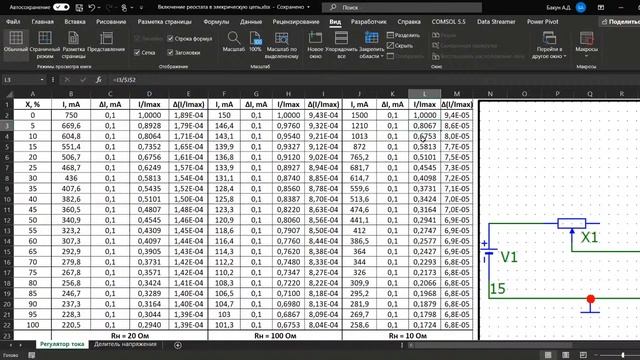Viewport: 640px width, 360px height.
Task: Switch to the Главная tab
Action: point(42,22)
